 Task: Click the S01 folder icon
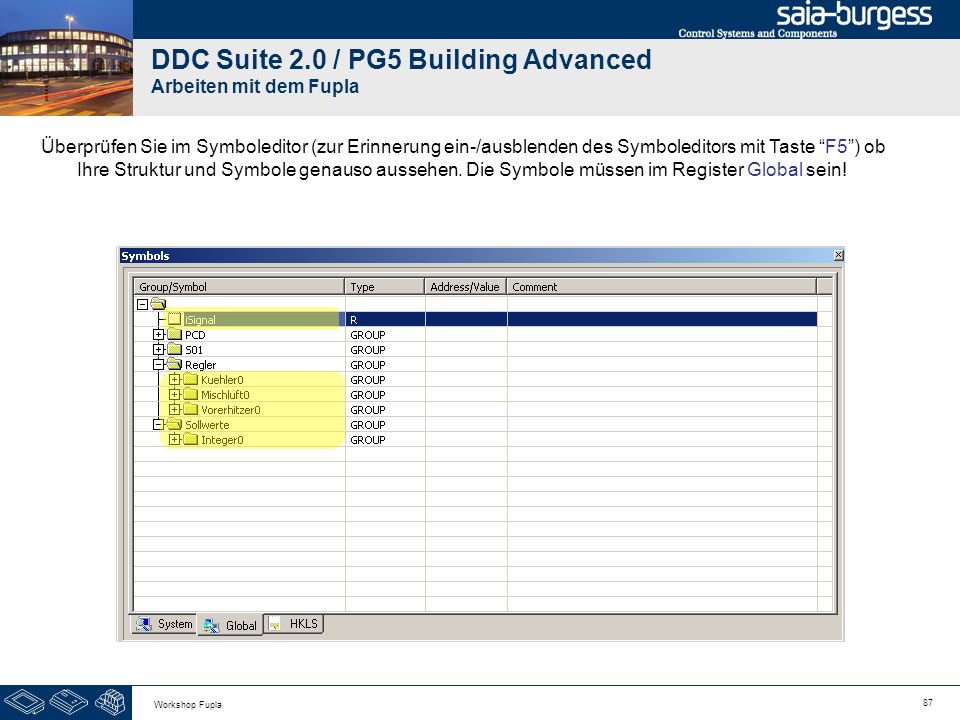[x=175, y=349]
